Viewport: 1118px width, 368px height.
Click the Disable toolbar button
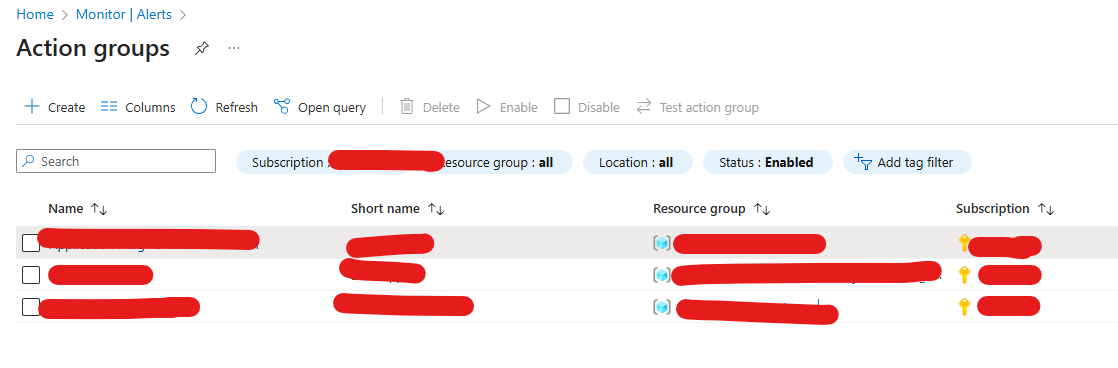click(587, 107)
